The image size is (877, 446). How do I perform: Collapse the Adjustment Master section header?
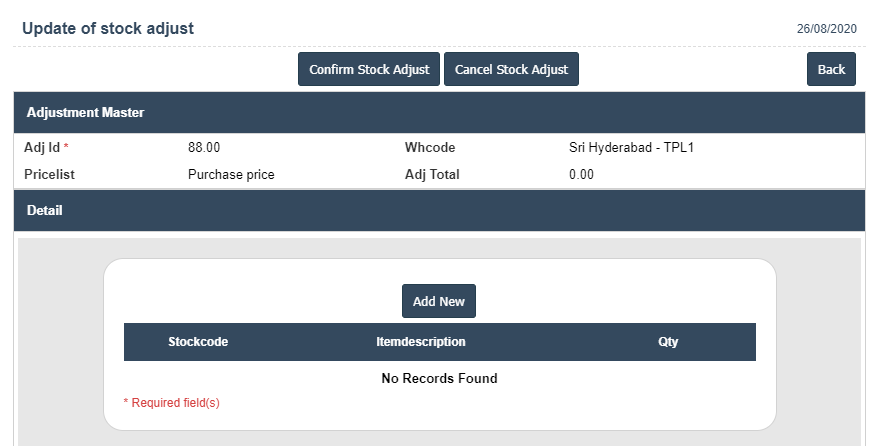pyautogui.click(x=86, y=113)
